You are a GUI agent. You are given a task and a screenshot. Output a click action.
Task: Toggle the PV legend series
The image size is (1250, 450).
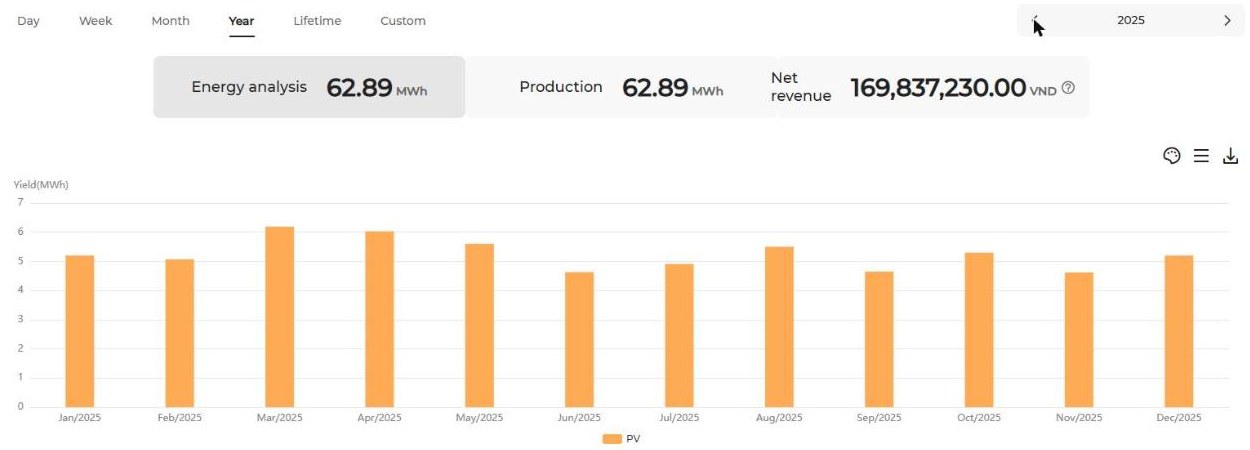click(x=621, y=439)
